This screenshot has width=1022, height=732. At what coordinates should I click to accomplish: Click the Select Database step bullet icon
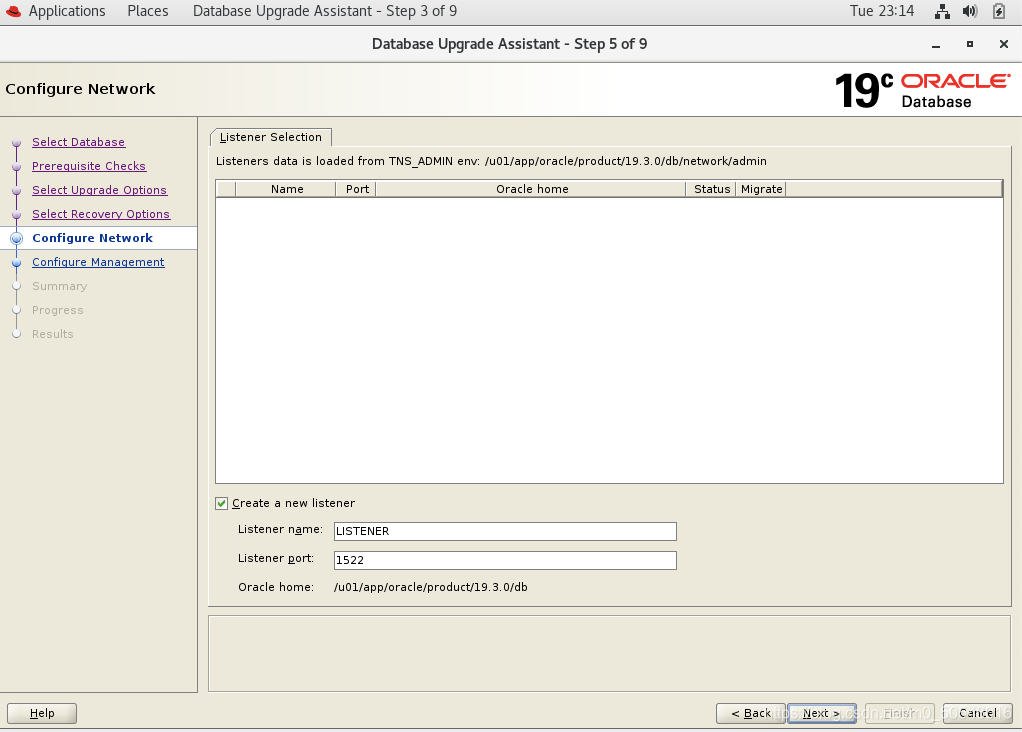pyautogui.click(x=17, y=143)
